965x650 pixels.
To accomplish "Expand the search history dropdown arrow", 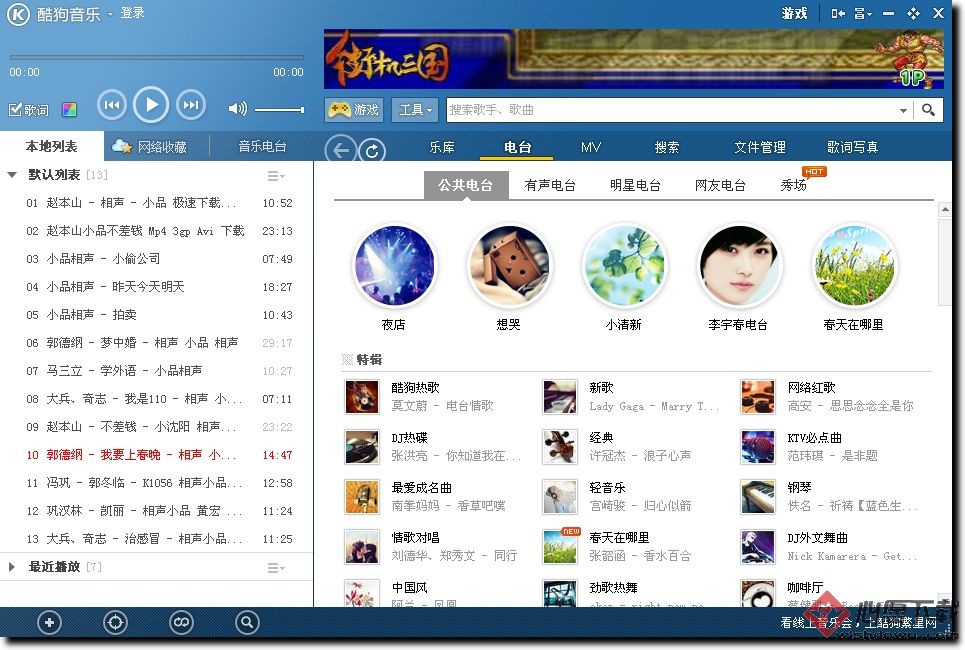I will tap(903, 110).
